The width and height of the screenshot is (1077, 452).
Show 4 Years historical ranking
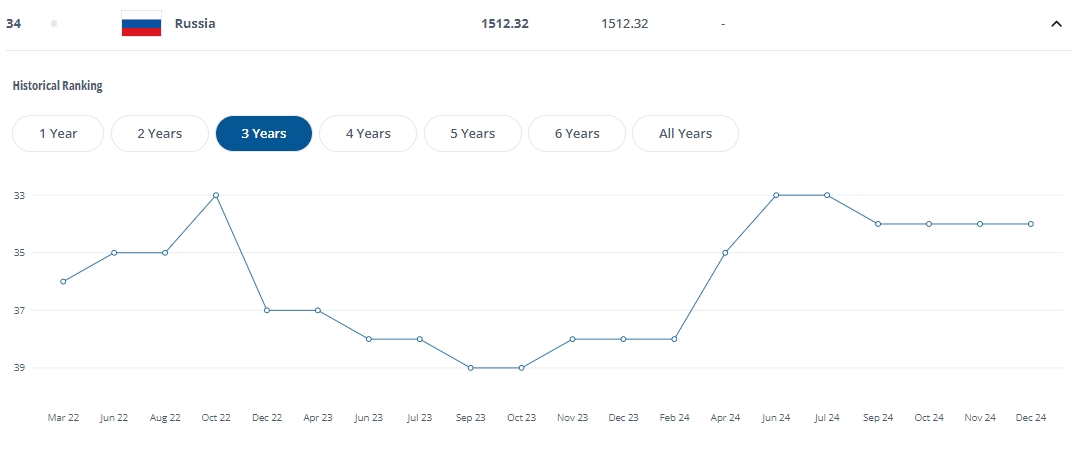coord(368,134)
